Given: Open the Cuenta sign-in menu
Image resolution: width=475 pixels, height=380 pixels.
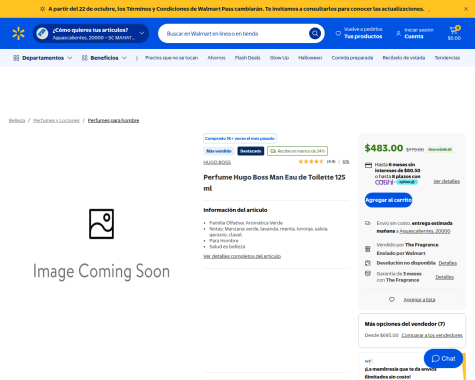Looking at the screenshot, I should [x=414, y=33].
